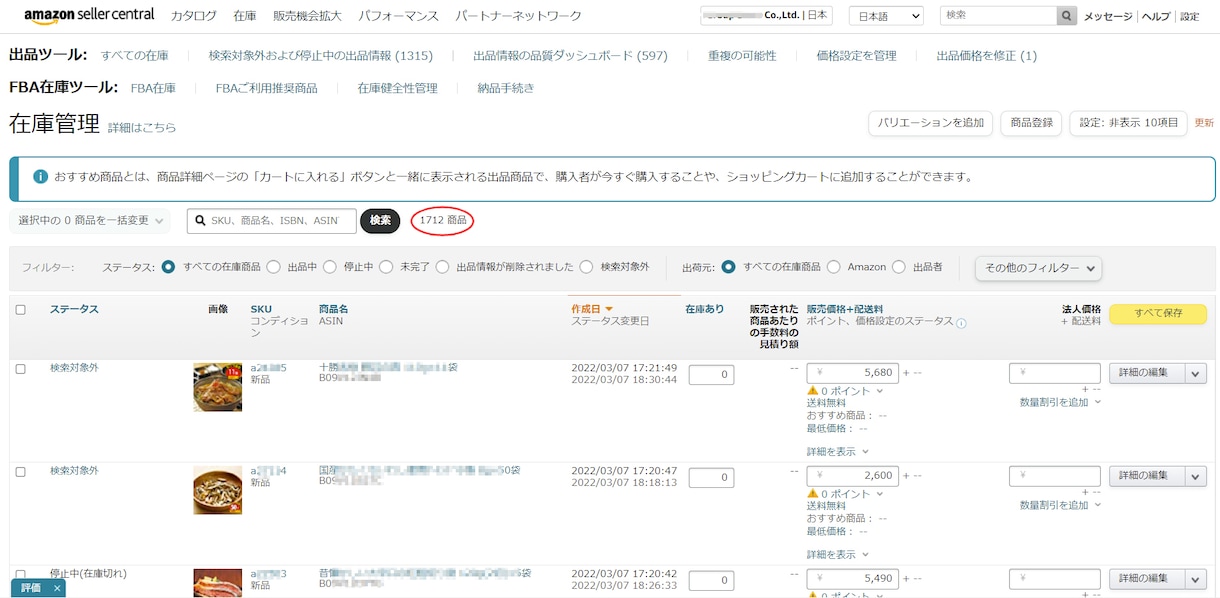The width and height of the screenshot is (1220, 598).
Task: Click the 在庫あり quantity field in first row
Action: (x=712, y=375)
